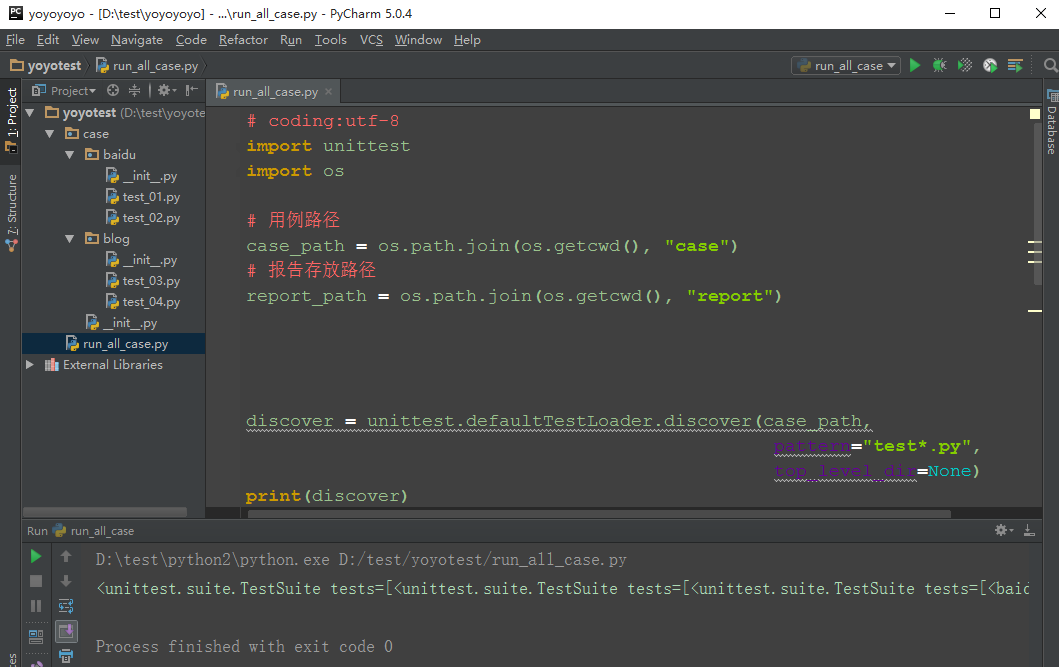
Task: Open the Code menu
Action: 191,40
